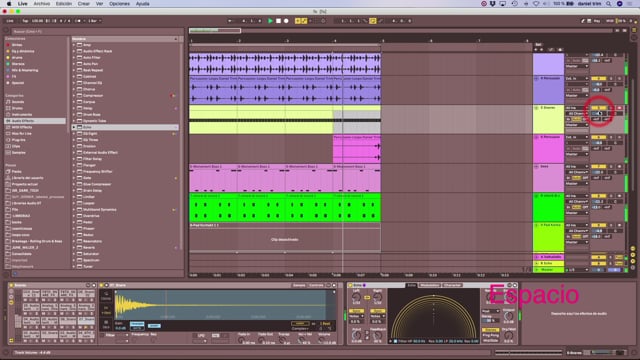640x360 pixels.
Task: Select Multiband Dynamics in effects list
Action: [x=100, y=209]
